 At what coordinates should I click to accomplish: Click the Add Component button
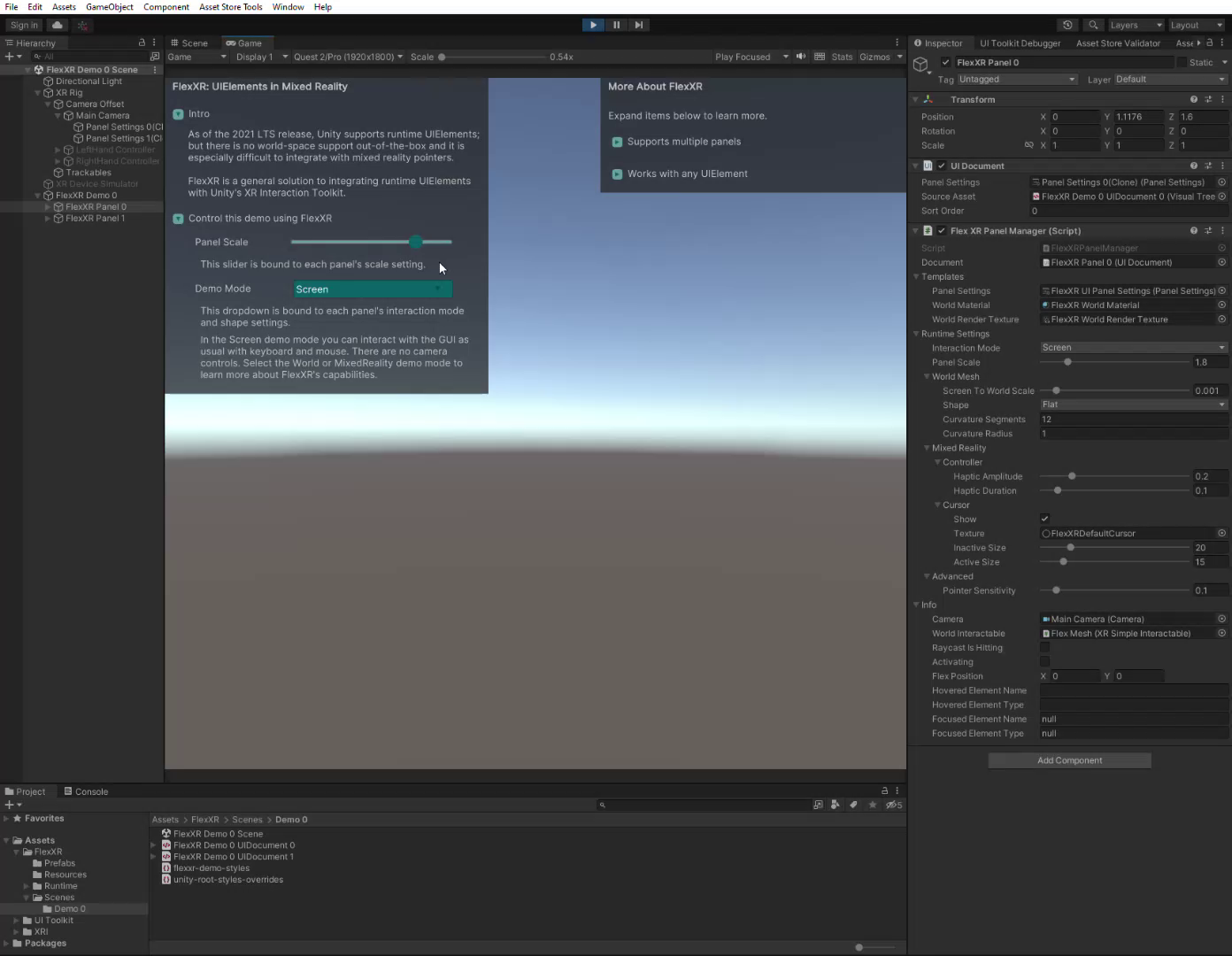click(x=1069, y=760)
